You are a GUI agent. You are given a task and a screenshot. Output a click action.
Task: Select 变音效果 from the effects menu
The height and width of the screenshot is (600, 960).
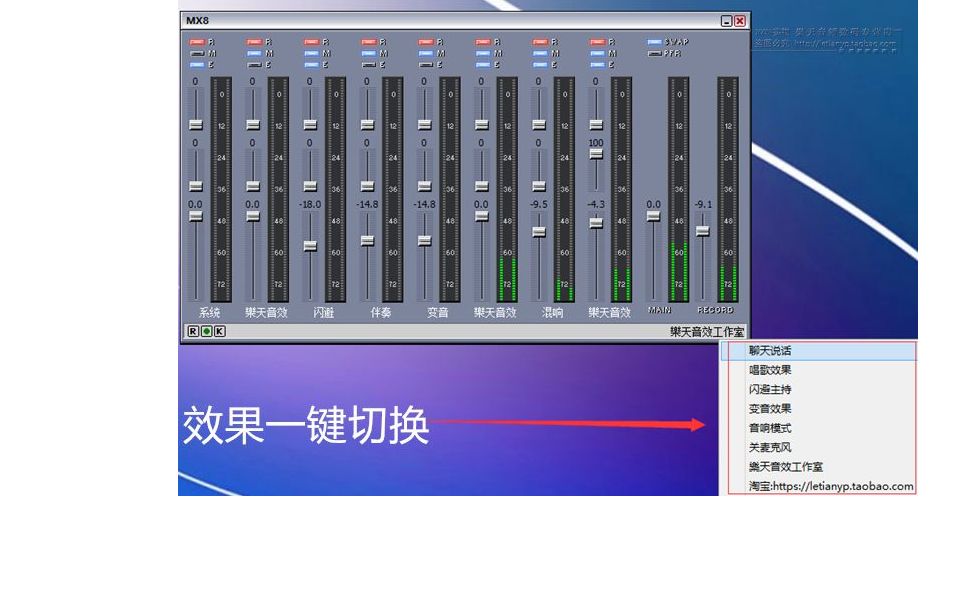coord(770,408)
